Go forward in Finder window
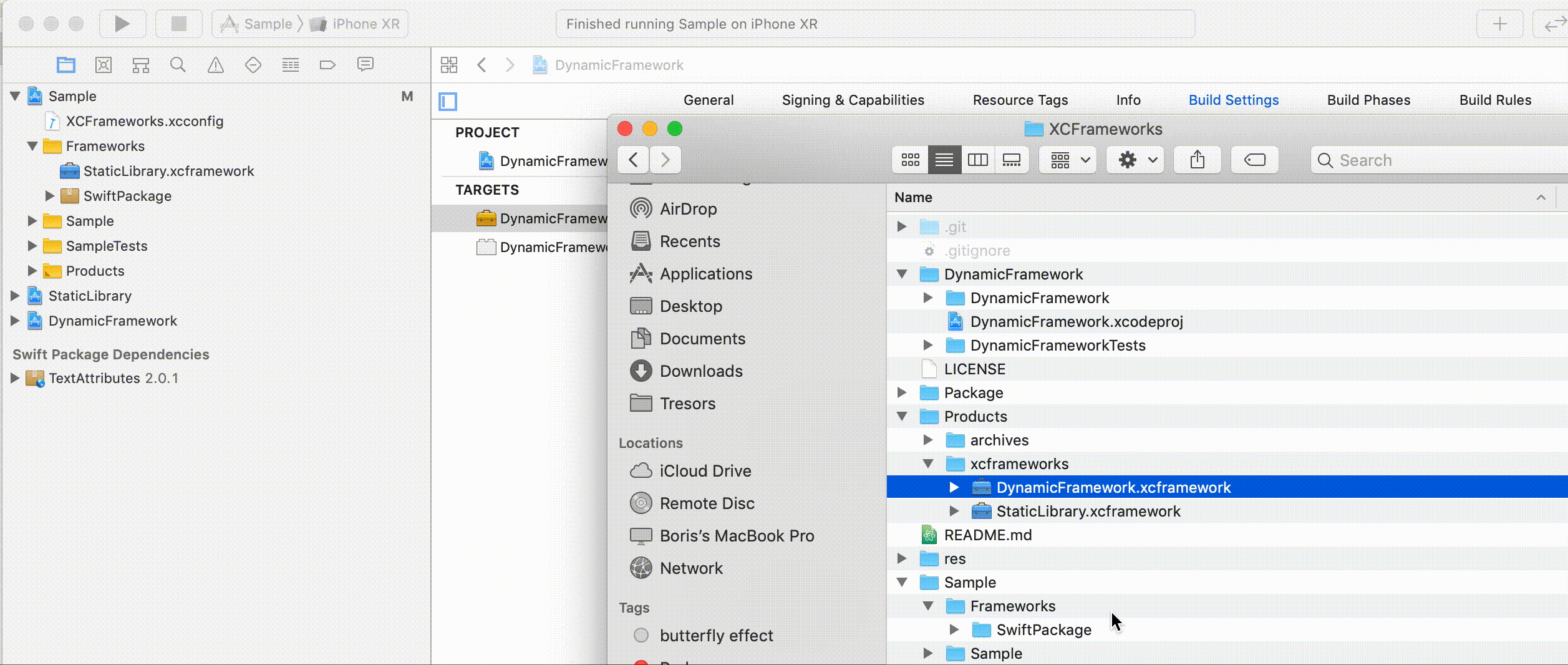1568x665 pixels. coord(665,160)
